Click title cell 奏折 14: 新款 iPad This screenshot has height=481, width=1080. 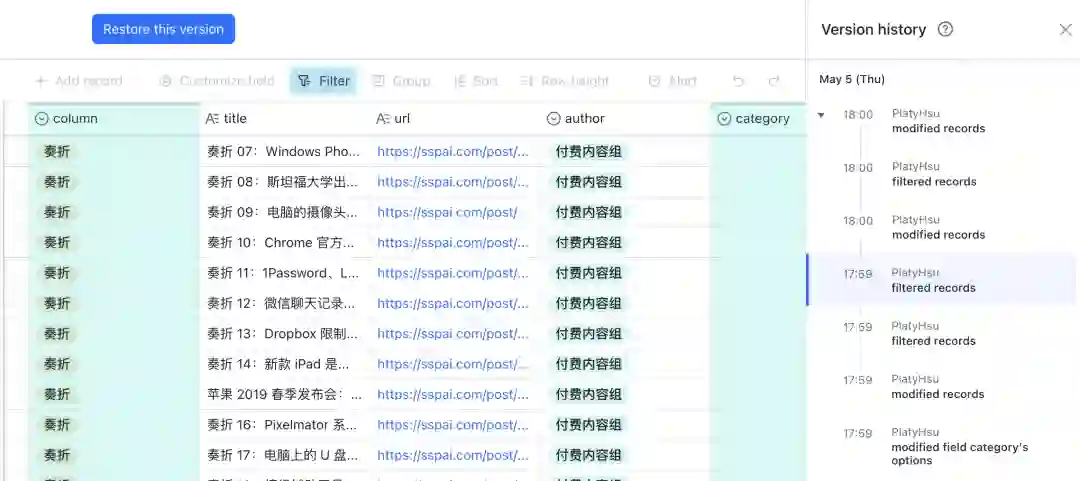point(286,364)
